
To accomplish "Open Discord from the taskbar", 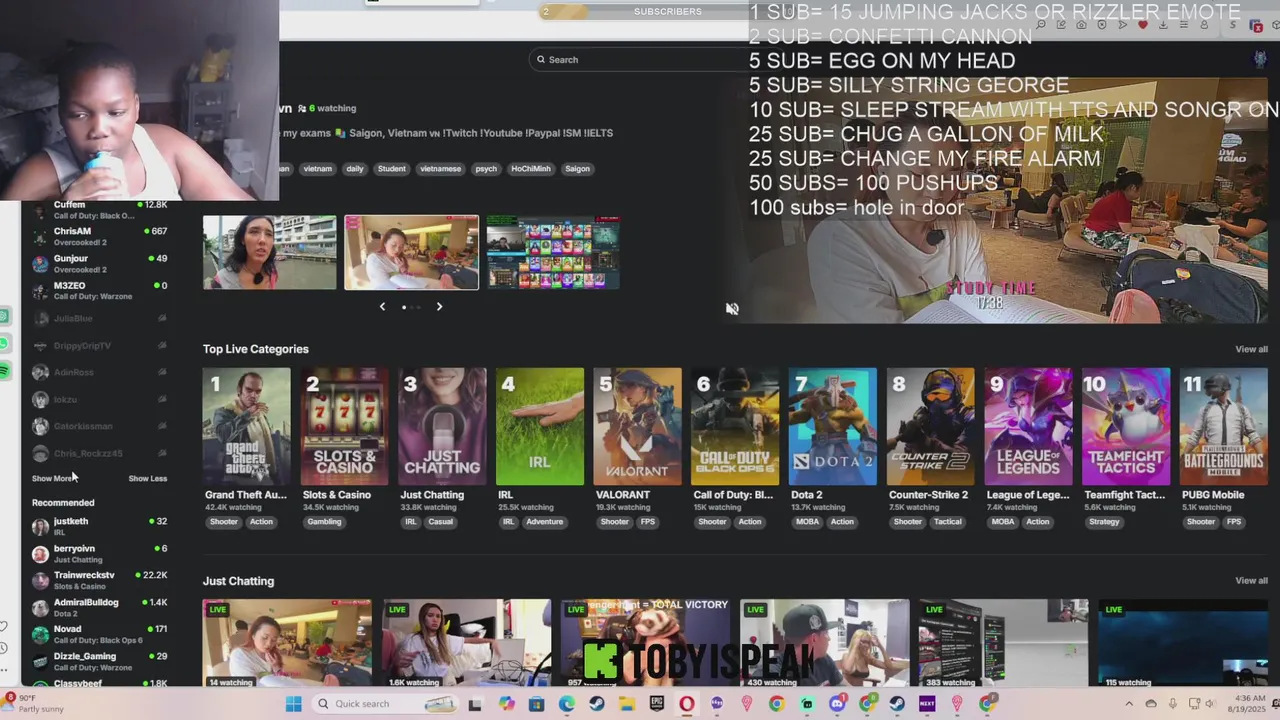I will click(x=837, y=704).
